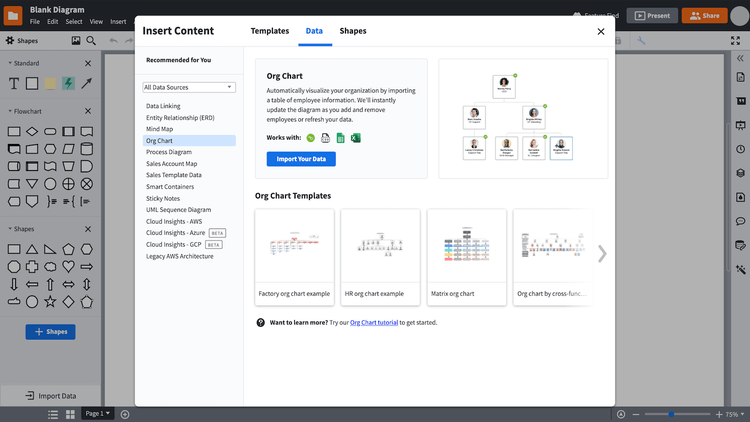Screen dimensions: 750x422
Task: Open the history clock icon in right sidebar
Action: [x=740, y=149]
